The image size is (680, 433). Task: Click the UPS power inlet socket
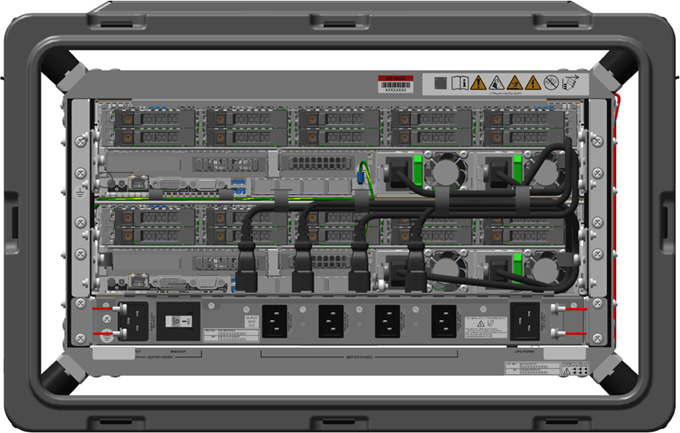tap(525, 321)
